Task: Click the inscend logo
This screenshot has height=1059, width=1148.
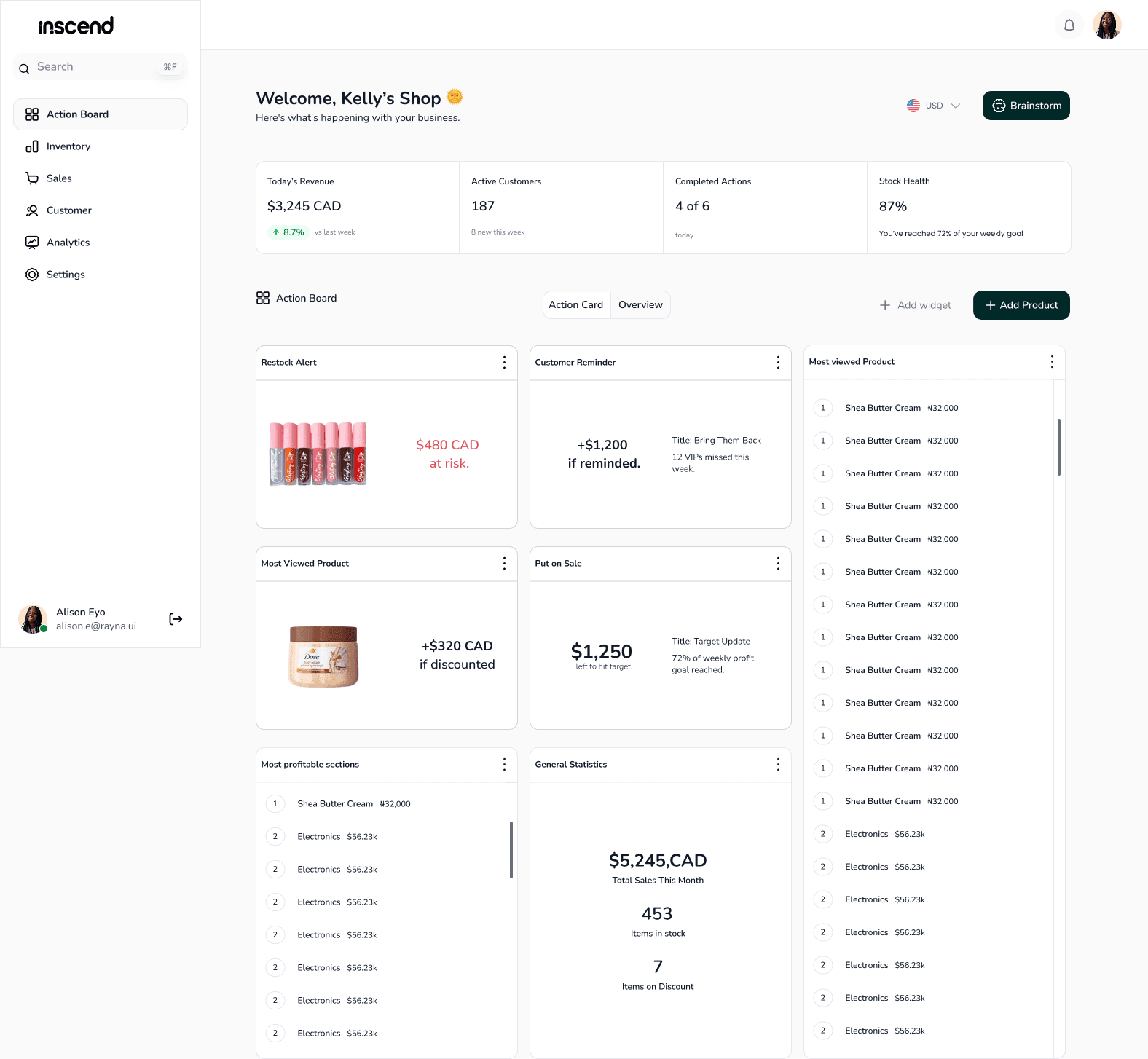Action: [76, 26]
